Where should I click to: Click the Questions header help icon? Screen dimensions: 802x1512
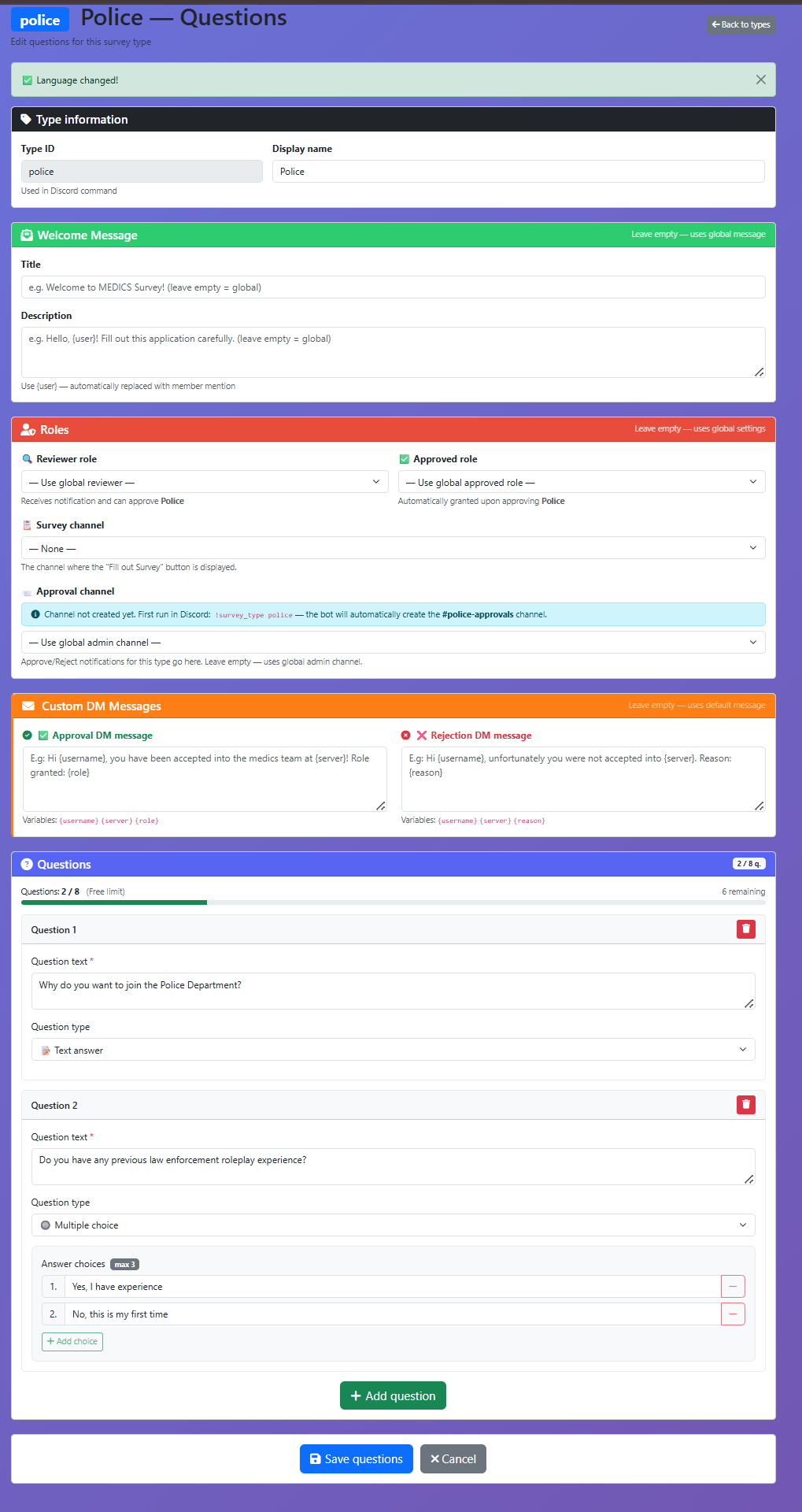pyautogui.click(x=27, y=865)
